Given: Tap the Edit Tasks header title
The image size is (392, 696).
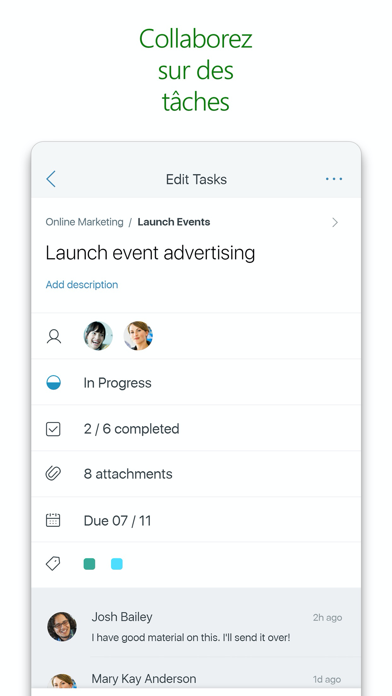Looking at the screenshot, I should (x=196, y=179).
